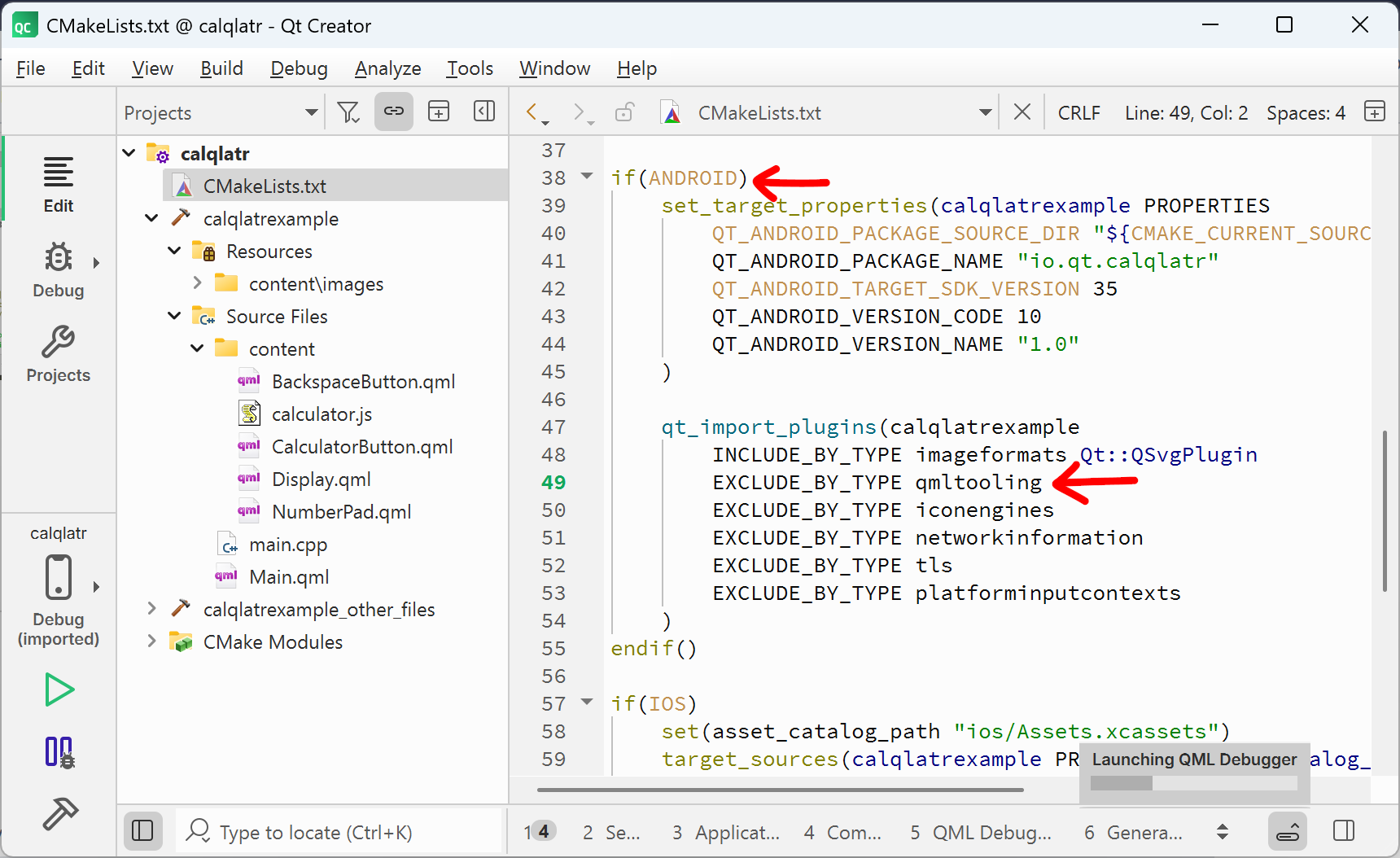Open the output panes up-down selector
This screenshot has height=858, width=1400.
point(1222,831)
